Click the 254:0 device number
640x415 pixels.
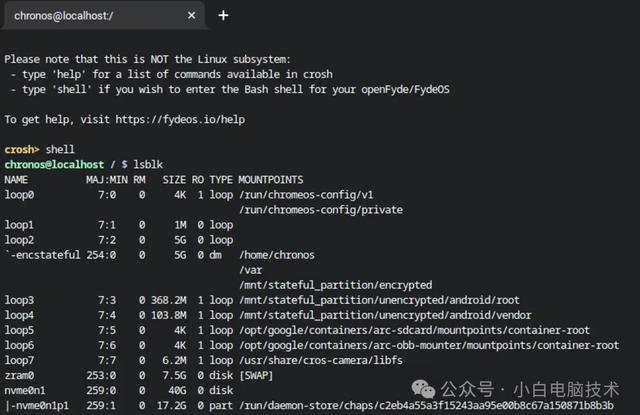101,255
